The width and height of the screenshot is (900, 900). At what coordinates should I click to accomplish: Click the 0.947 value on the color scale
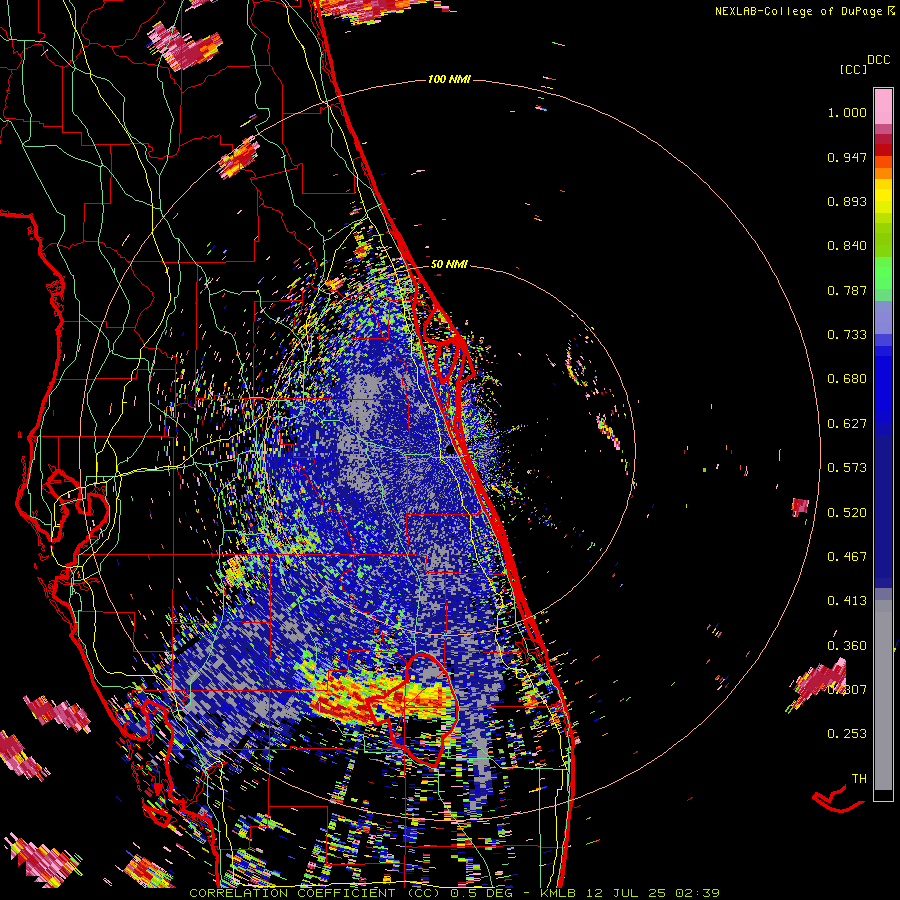pyautogui.click(x=847, y=157)
